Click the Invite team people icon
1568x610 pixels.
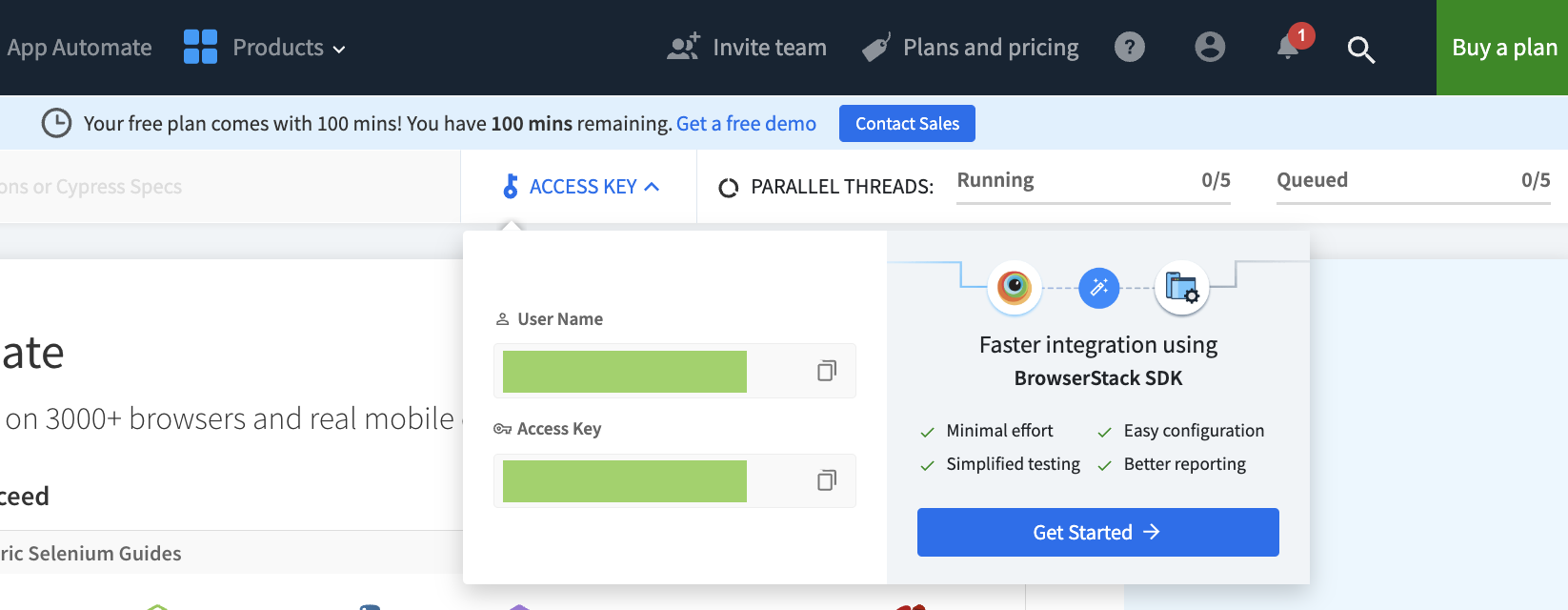click(x=683, y=47)
